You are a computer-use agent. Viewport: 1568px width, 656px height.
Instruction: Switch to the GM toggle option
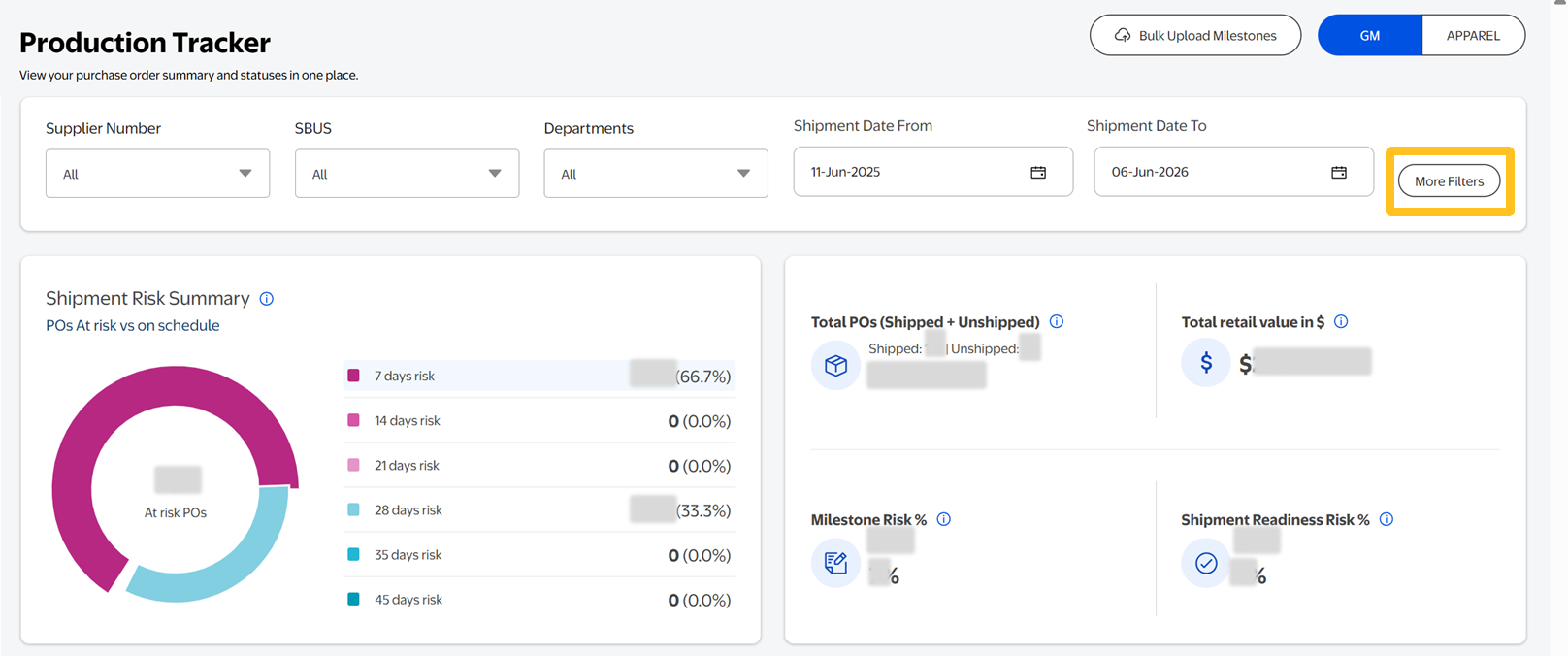tap(1369, 36)
